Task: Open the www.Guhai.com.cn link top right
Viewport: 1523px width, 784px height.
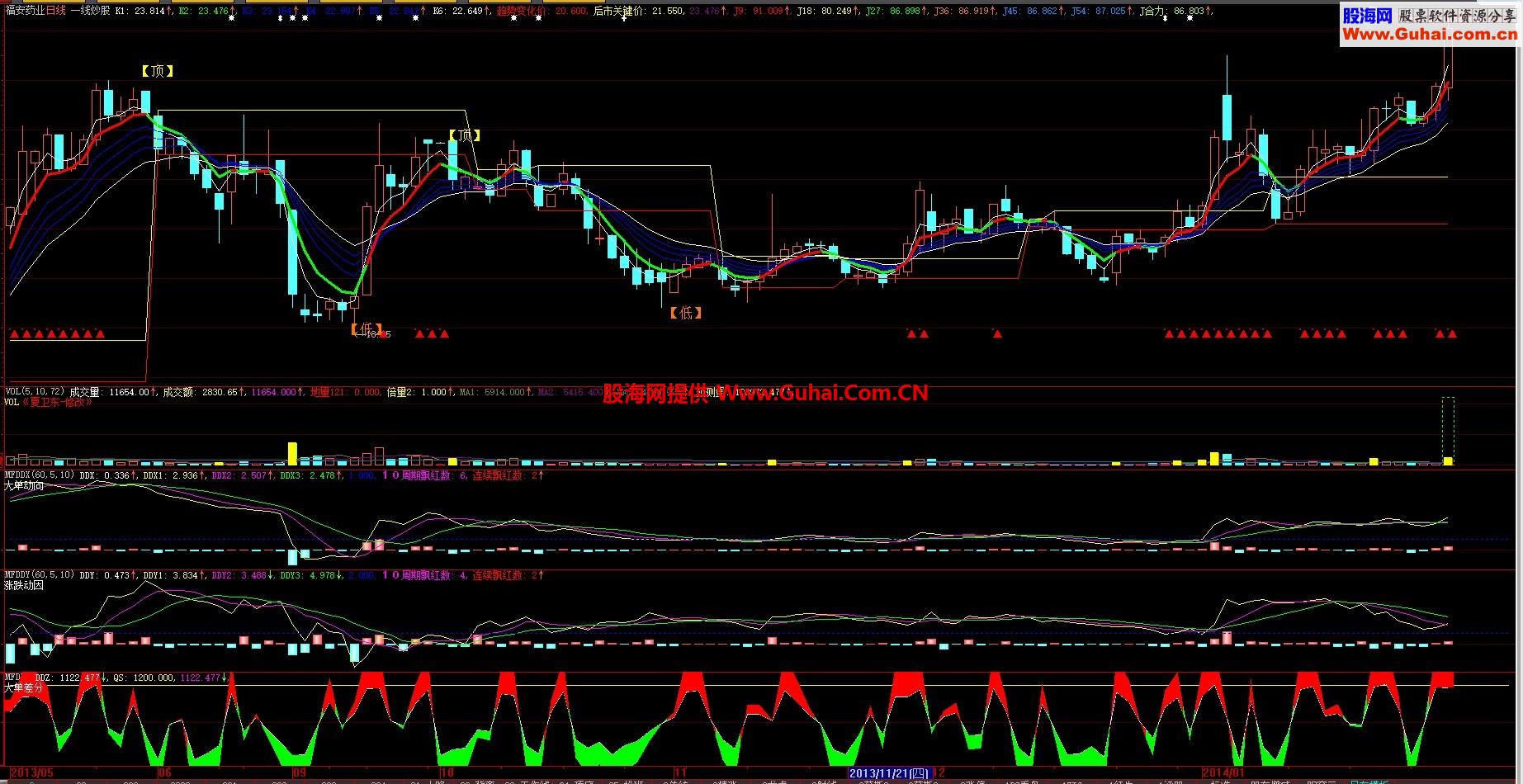Action: click(x=1429, y=34)
